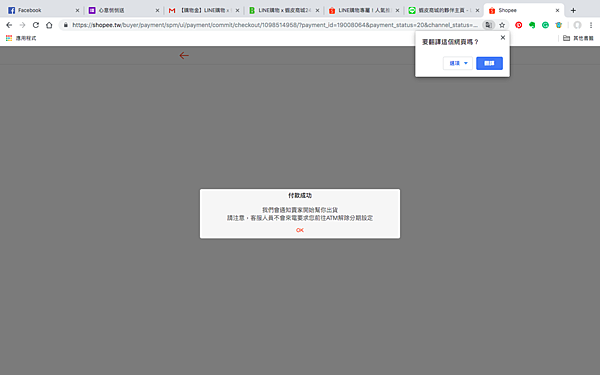Image resolution: width=600 pixels, height=375 pixels.
Task: Select the active Shopee tab
Action: pyautogui.click(x=523, y=10)
